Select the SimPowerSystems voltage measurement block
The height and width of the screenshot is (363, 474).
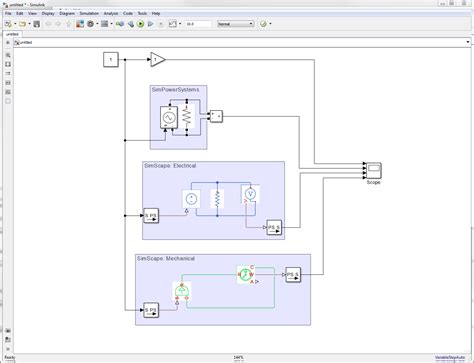click(x=216, y=116)
